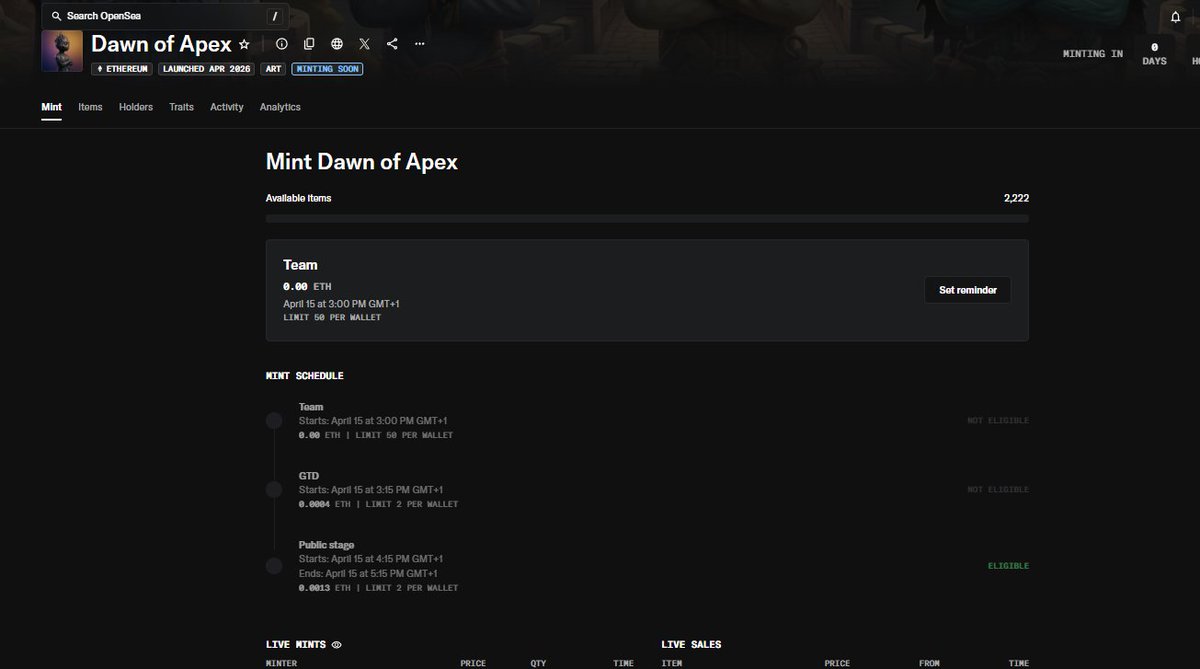The image size is (1200, 669).
Task: Click the 0 DAYS countdown
Action: click(x=1154, y=54)
